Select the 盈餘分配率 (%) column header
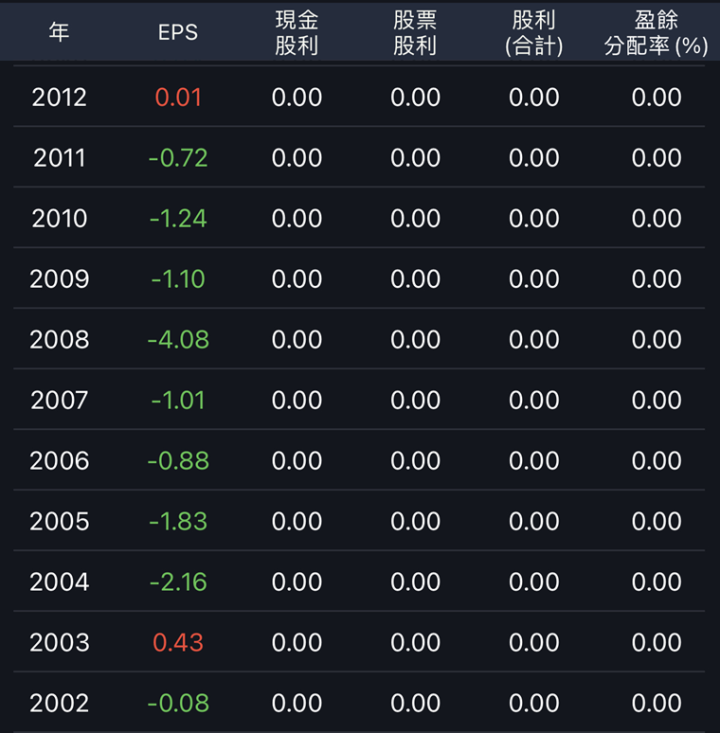Viewport: 720px width, 733px height. pos(656,33)
